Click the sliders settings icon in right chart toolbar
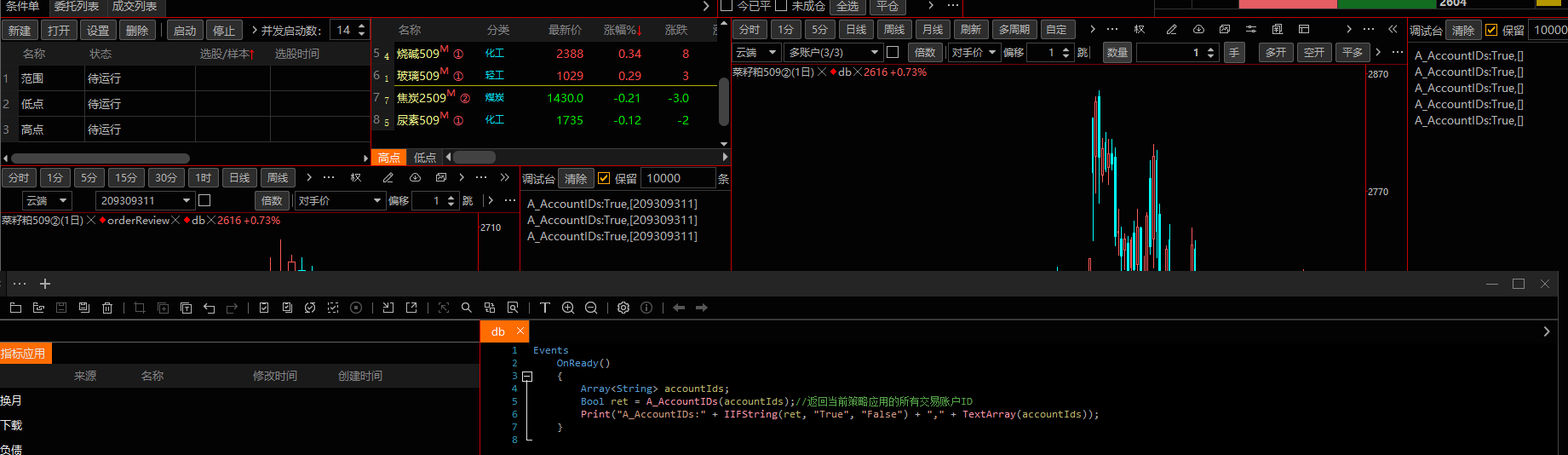 pyautogui.click(x=1251, y=29)
